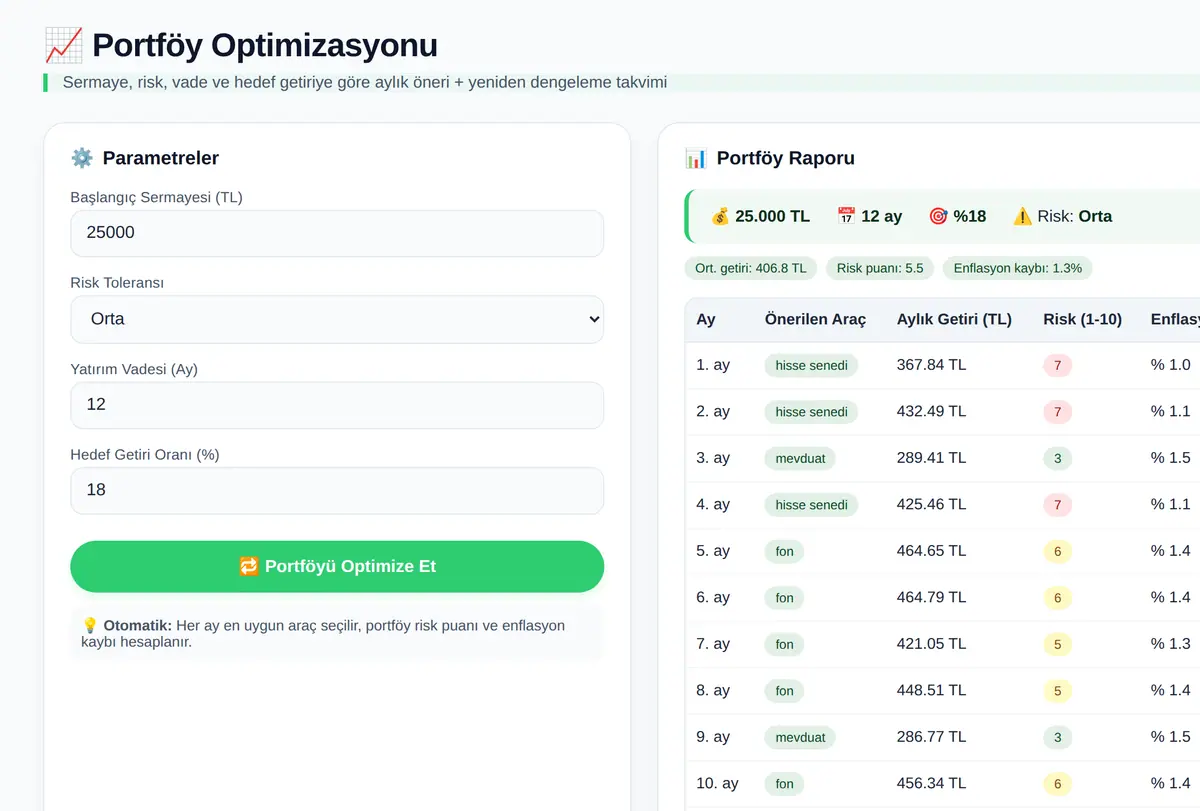Click the 1. ay row label
The height and width of the screenshot is (811, 1200).
(713, 365)
